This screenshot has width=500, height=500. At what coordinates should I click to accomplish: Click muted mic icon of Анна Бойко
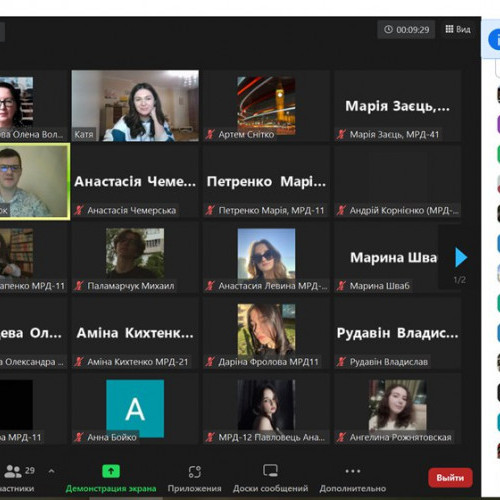tap(79, 437)
